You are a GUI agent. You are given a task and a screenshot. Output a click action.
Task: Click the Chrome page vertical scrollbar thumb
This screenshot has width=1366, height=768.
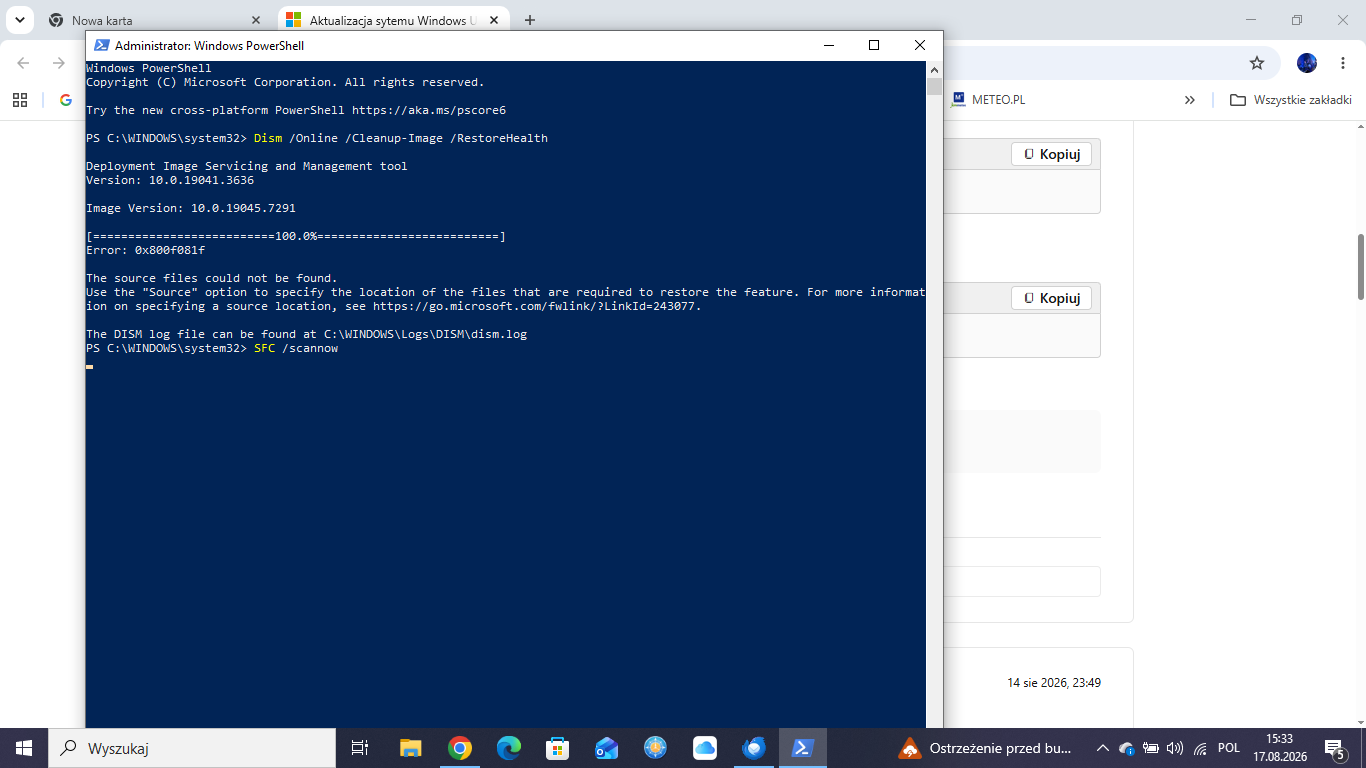1360,266
